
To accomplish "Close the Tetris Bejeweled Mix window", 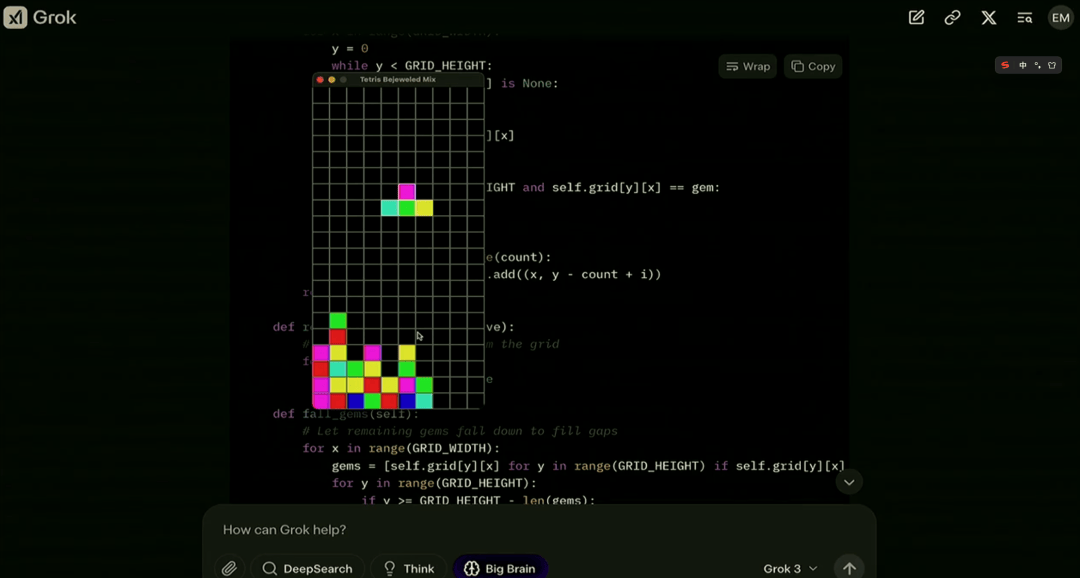I will pyautogui.click(x=320, y=80).
